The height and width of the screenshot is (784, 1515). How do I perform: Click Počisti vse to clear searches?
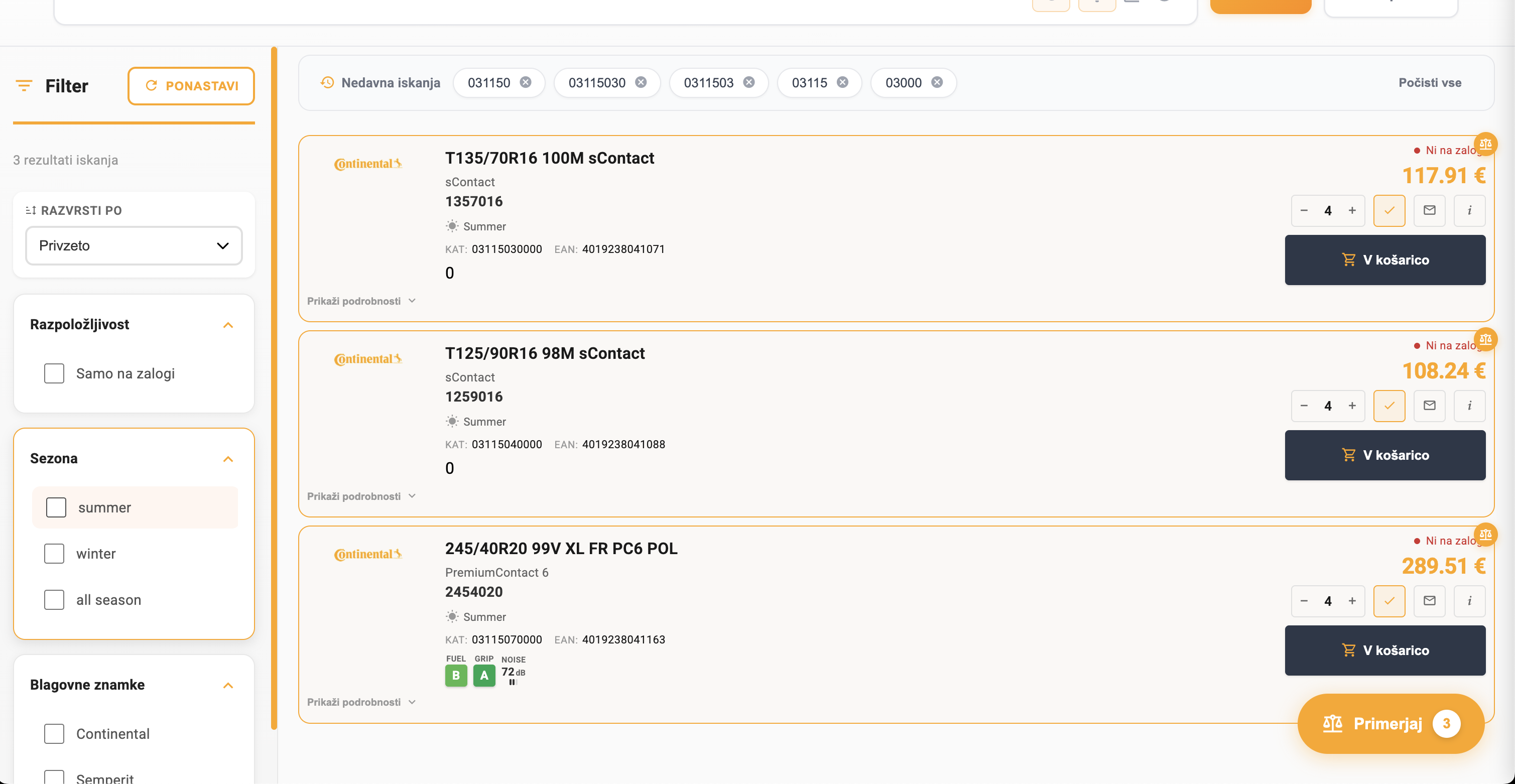point(1430,82)
